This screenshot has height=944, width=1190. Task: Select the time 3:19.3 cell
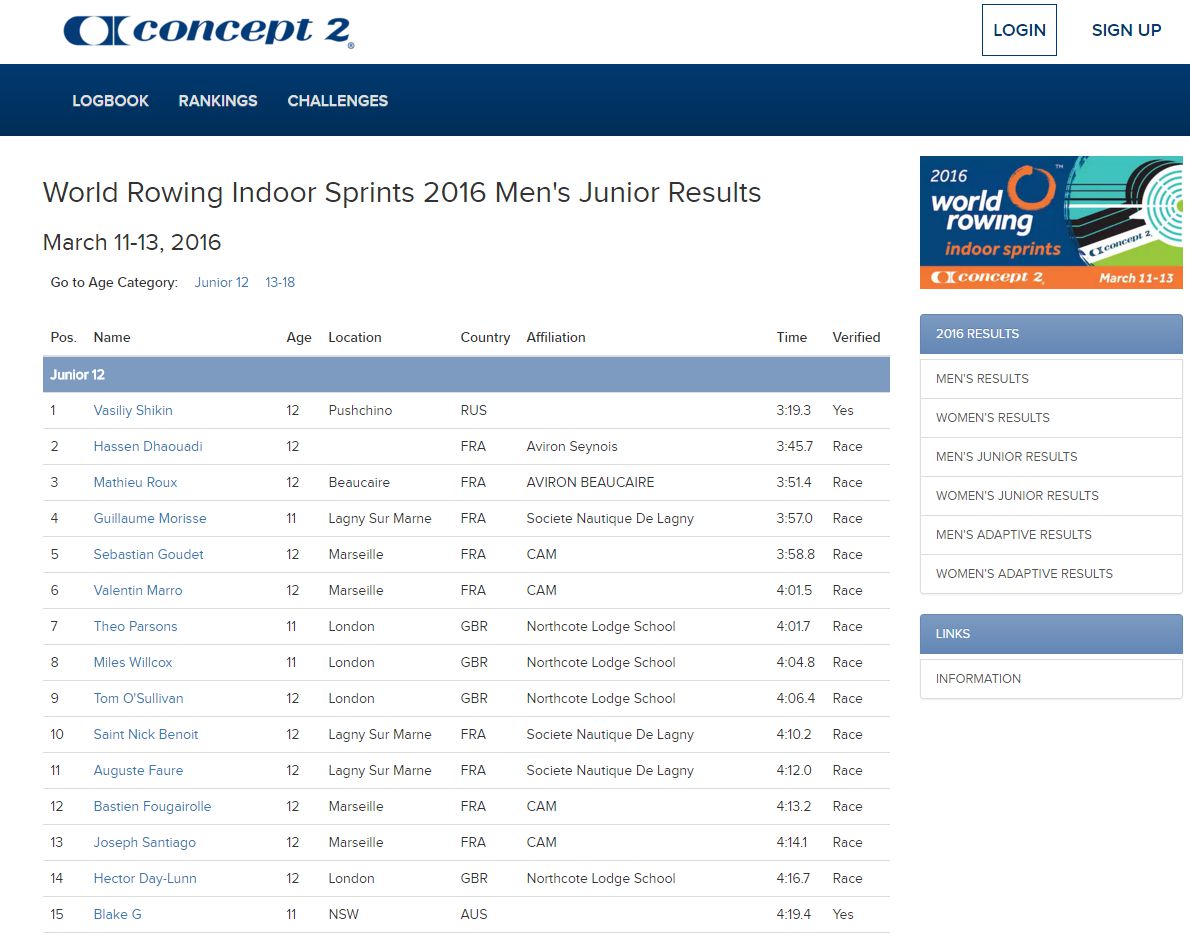coord(793,411)
